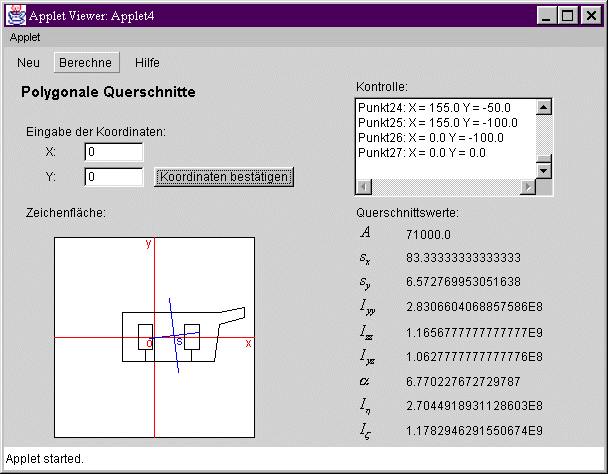Open the Applet menu
608x474 pixels.
pyautogui.click(x=25, y=37)
